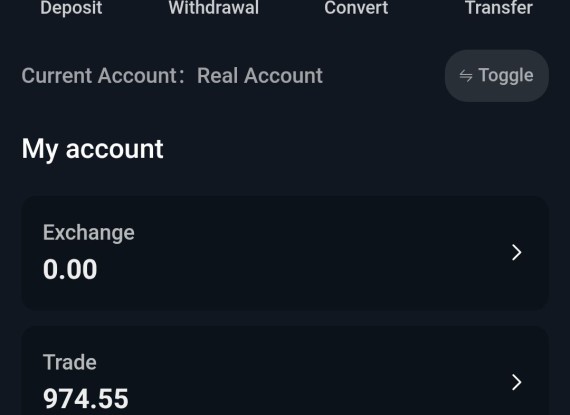
Task: Click the Current Account label
Action: tap(103, 76)
